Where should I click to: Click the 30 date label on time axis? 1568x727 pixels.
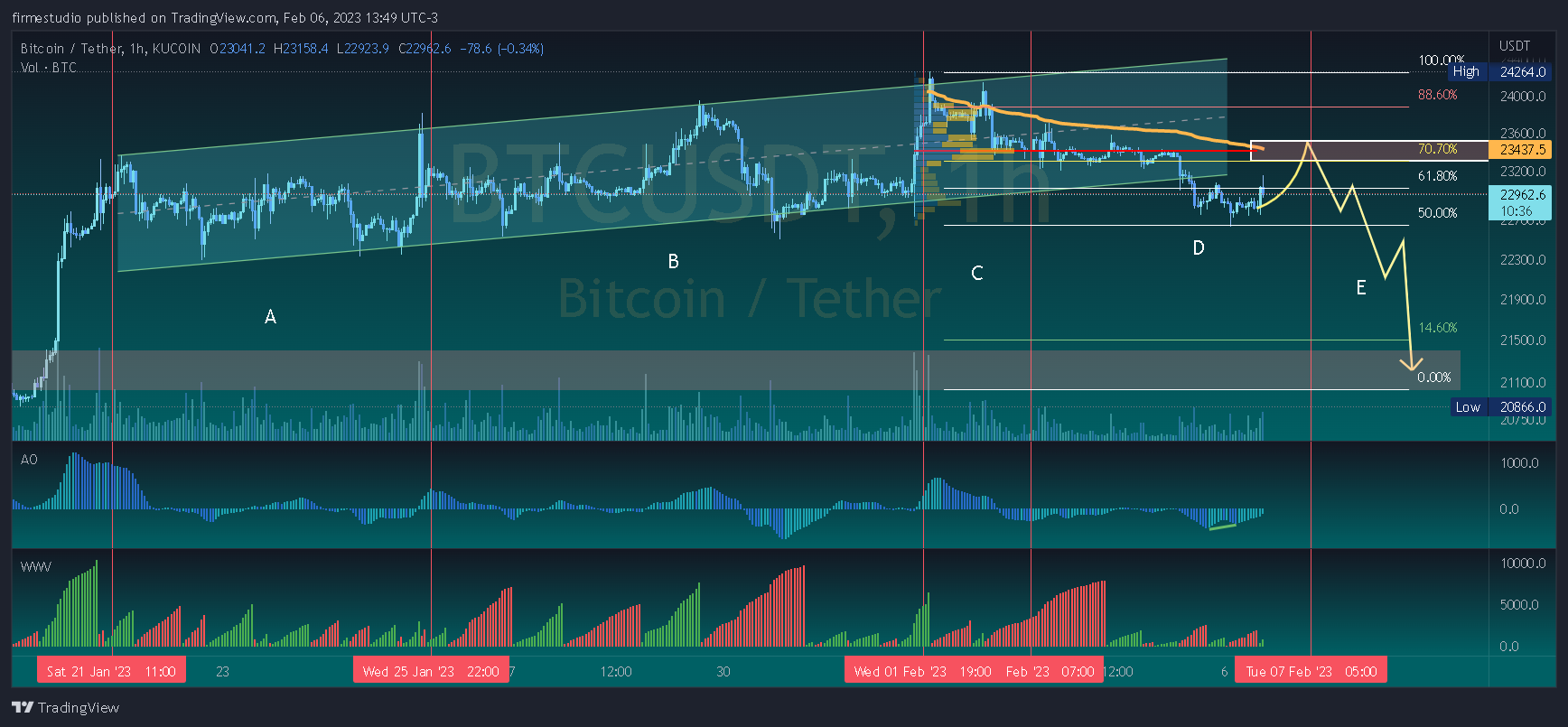pos(723,671)
